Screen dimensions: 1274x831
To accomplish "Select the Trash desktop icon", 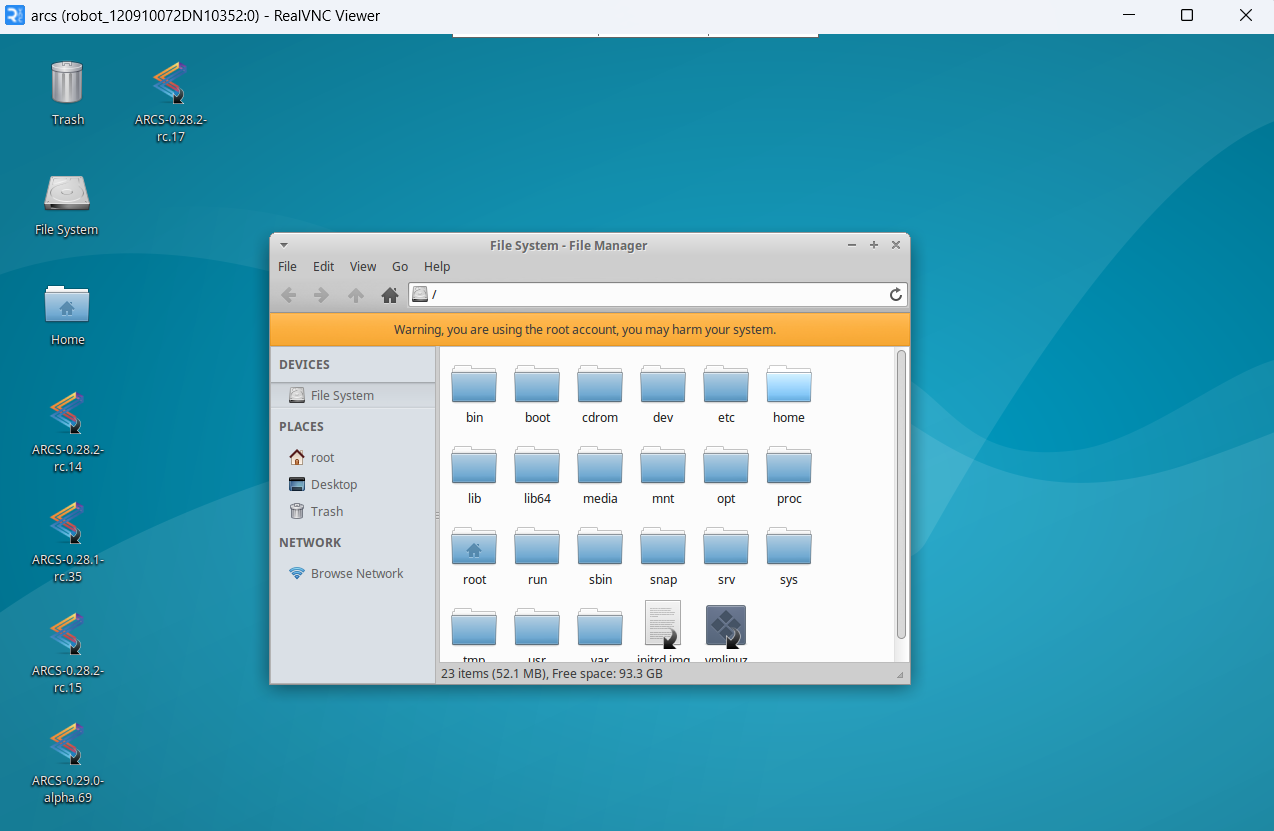I will pos(67,93).
